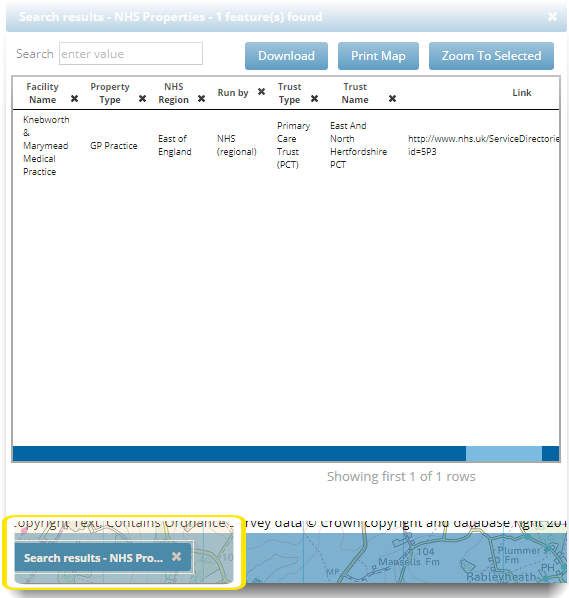Click the Trust Name column header
The width and height of the screenshot is (569, 598).
(x=355, y=93)
